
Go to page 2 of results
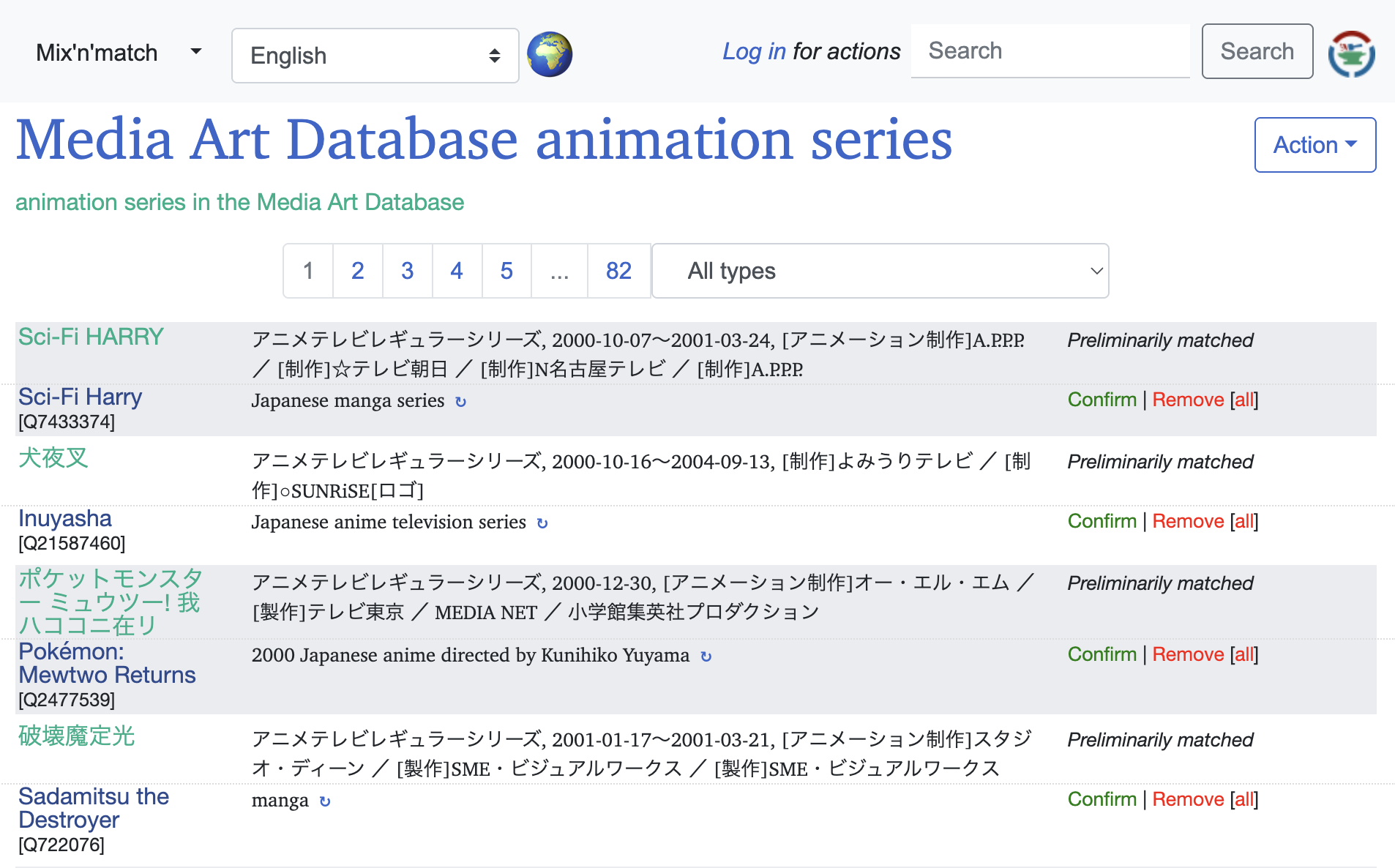point(357,271)
